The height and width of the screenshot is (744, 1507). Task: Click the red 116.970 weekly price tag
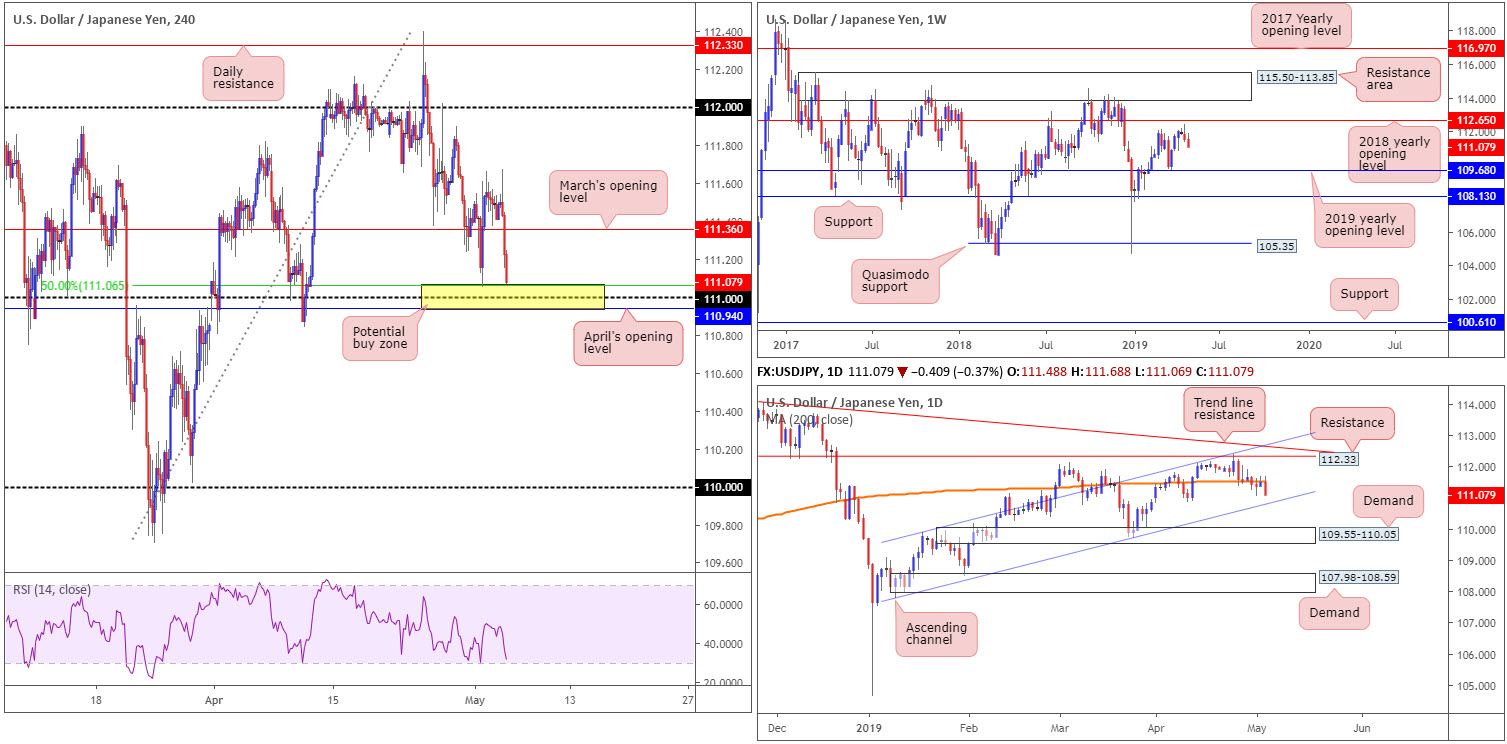1475,47
